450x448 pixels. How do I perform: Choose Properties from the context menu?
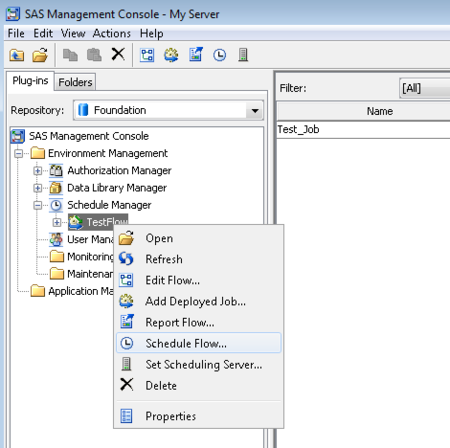tap(198, 416)
